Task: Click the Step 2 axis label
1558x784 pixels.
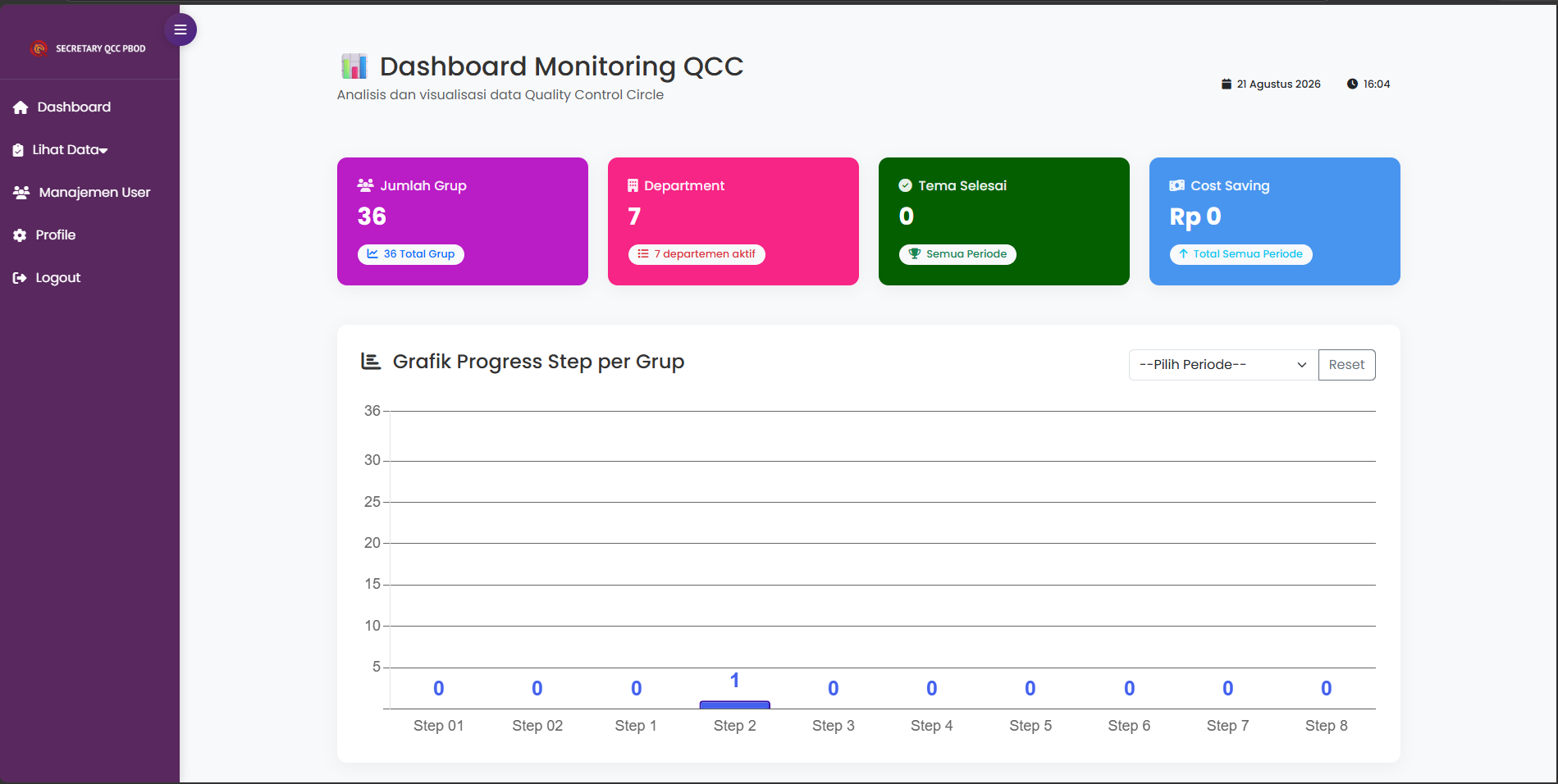Action: [x=735, y=726]
